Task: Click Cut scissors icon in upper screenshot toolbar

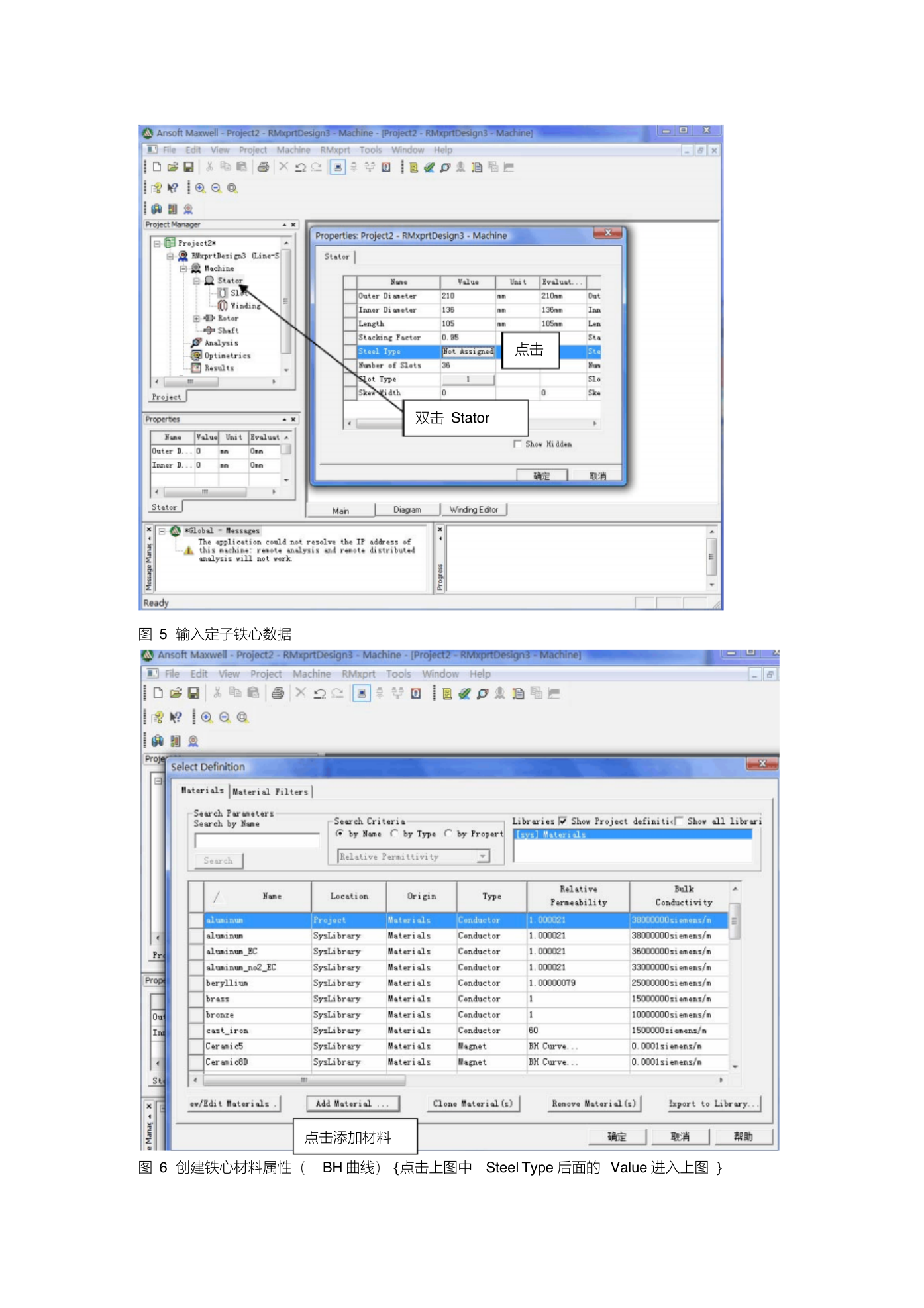Action: coord(209,167)
